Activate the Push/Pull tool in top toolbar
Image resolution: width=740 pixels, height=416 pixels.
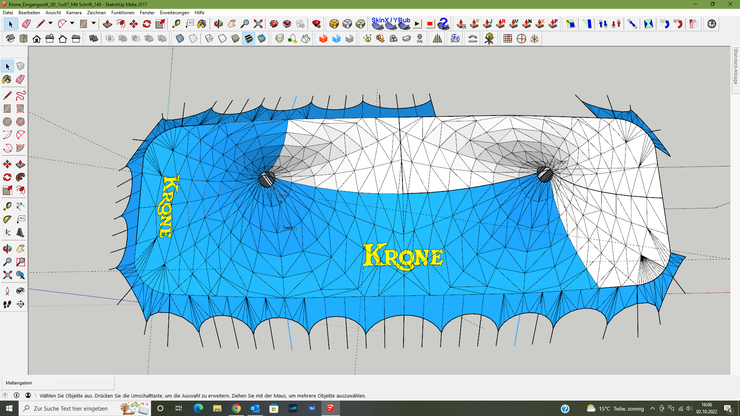point(108,24)
